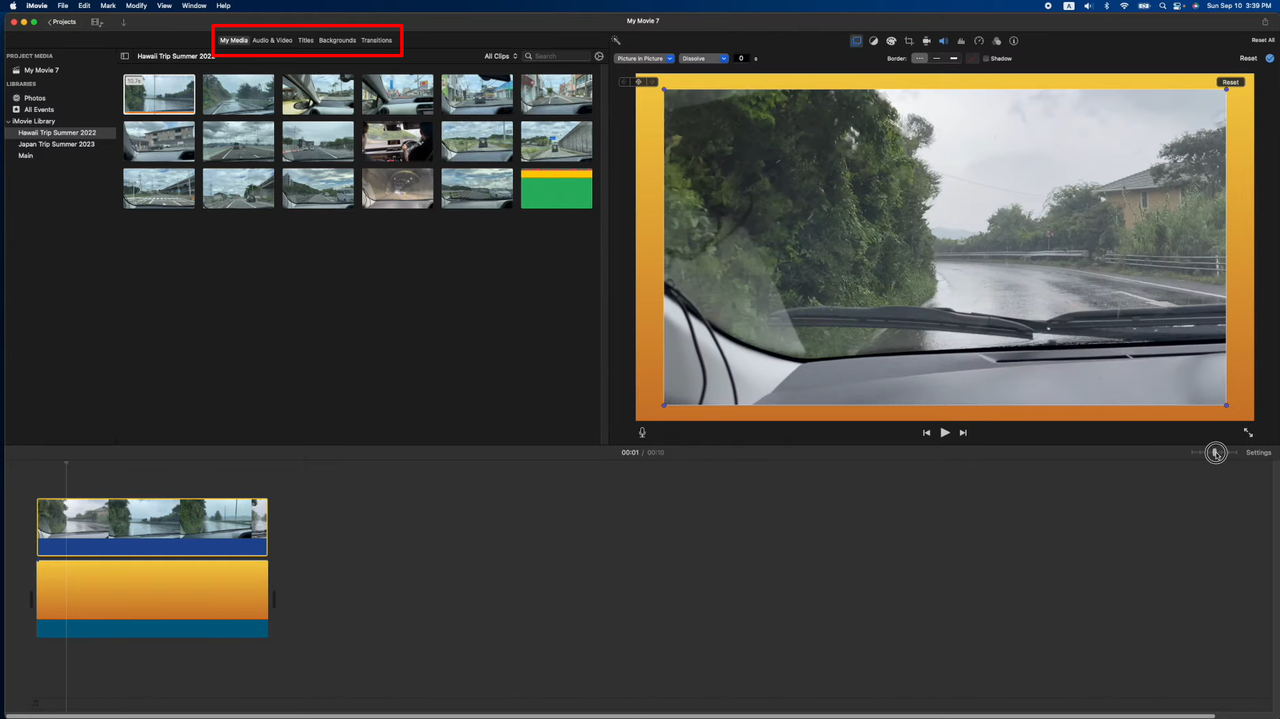Select the thin border style
Viewport: 1280px width, 719px height.
tap(937, 59)
